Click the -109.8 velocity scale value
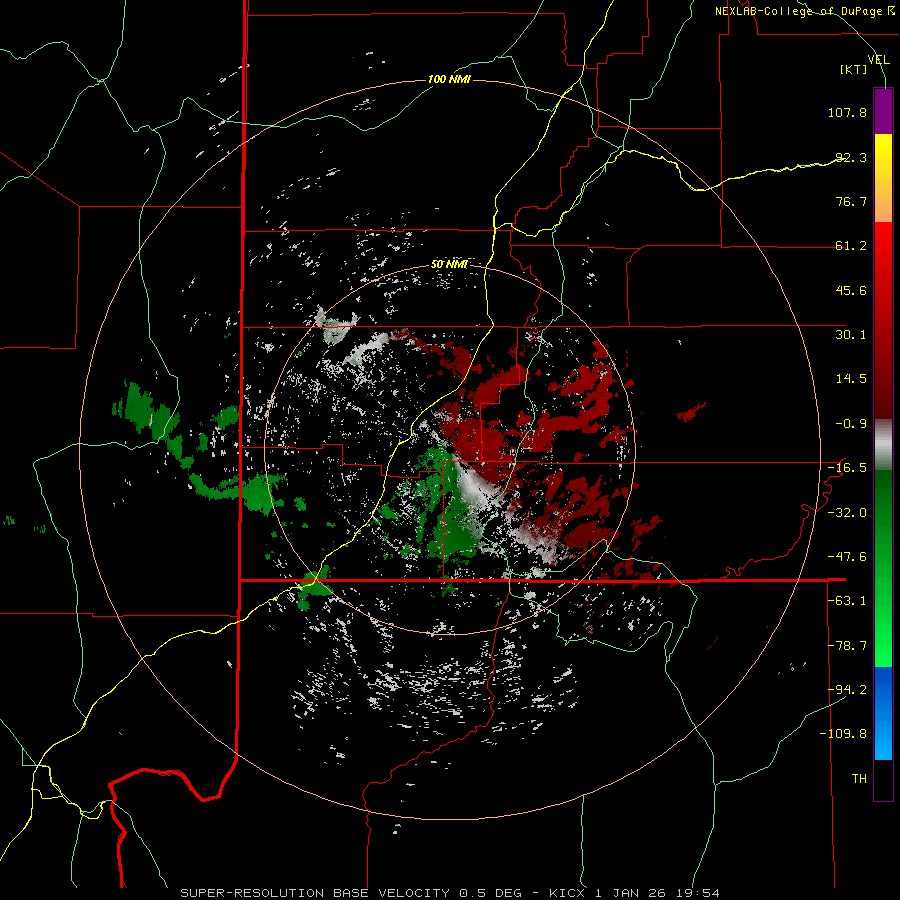Viewport: 900px width, 900px height. coord(843,734)
